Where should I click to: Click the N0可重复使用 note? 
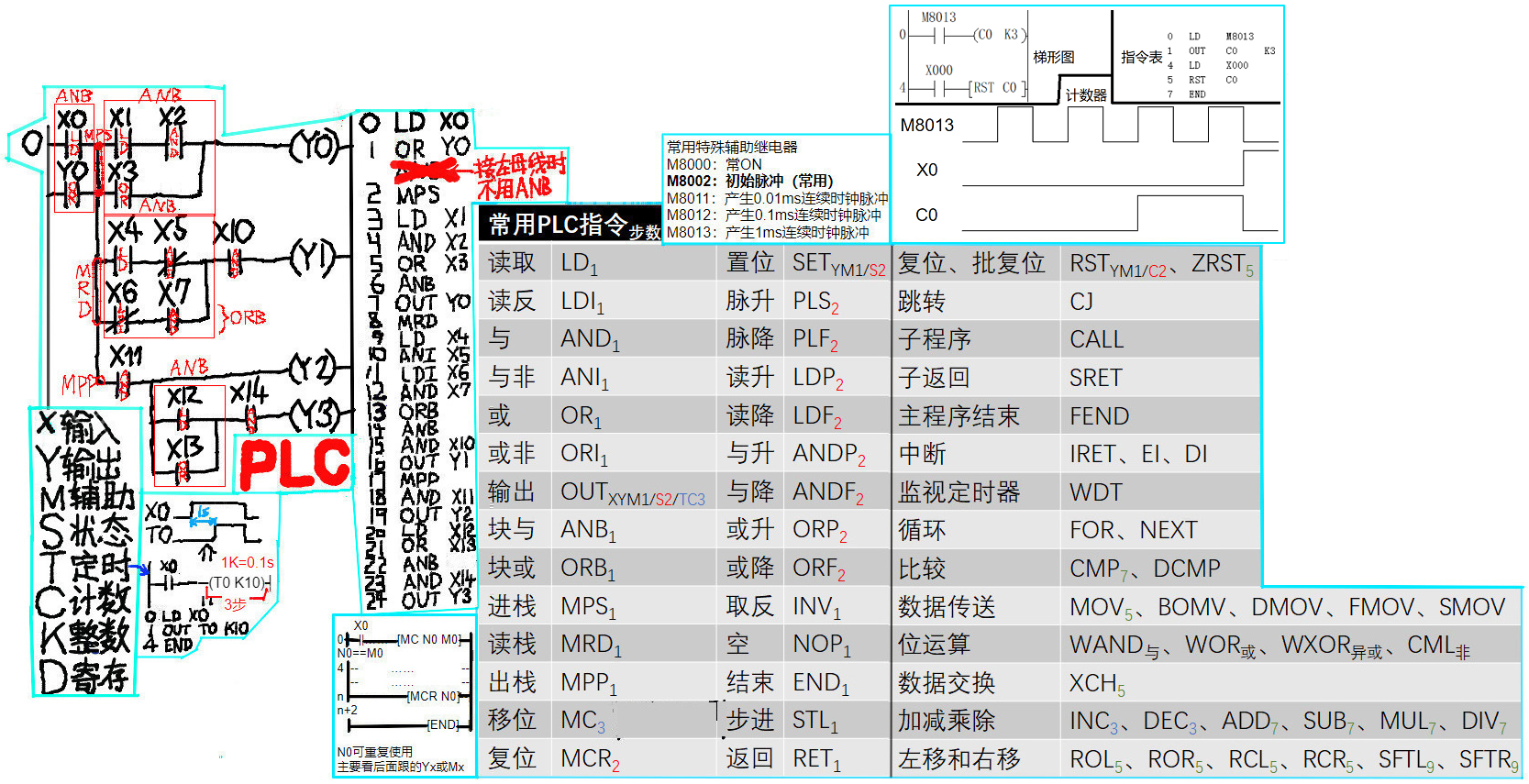point(374,752)
